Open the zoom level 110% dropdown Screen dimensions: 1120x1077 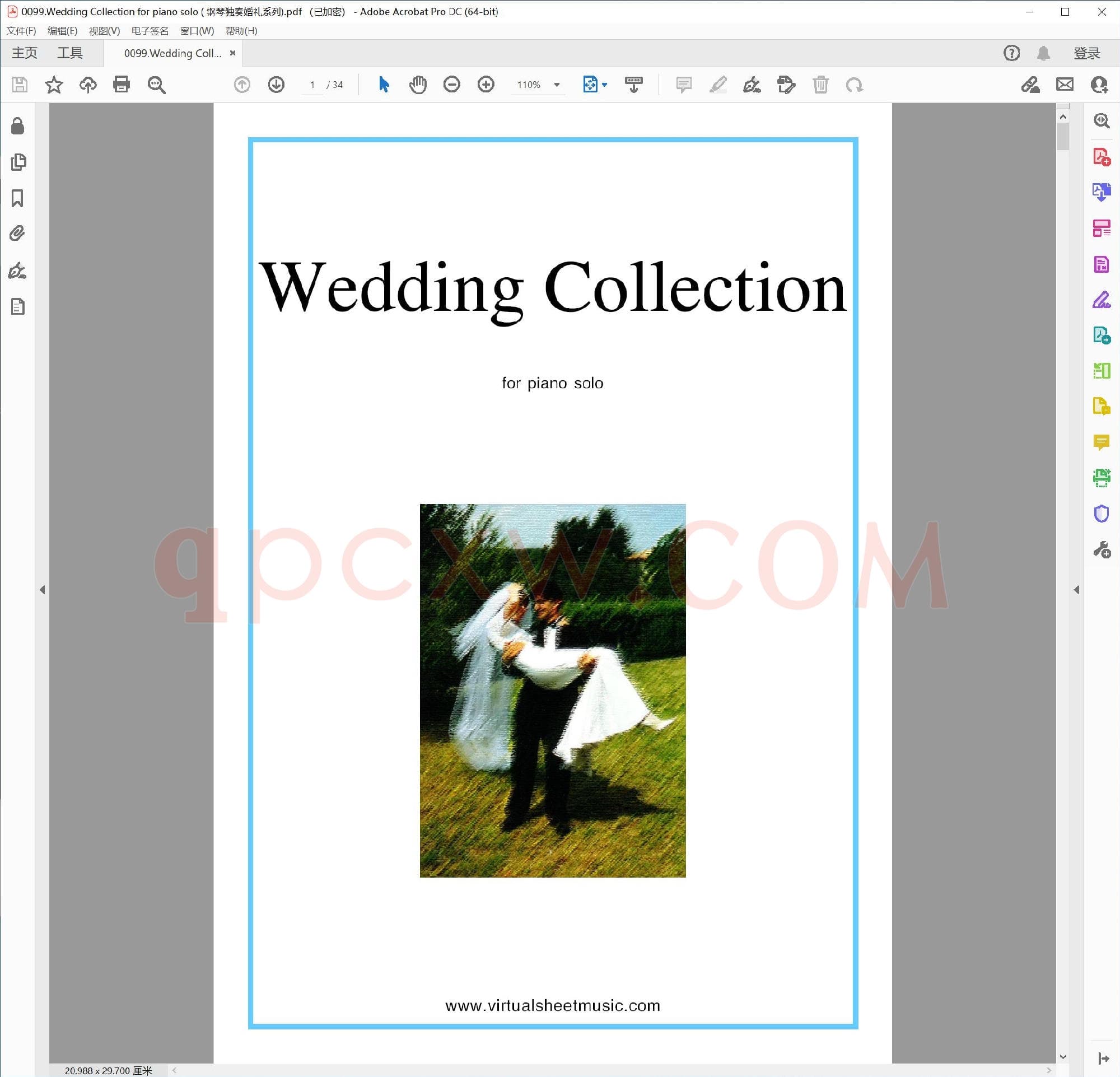coord(557,85)
